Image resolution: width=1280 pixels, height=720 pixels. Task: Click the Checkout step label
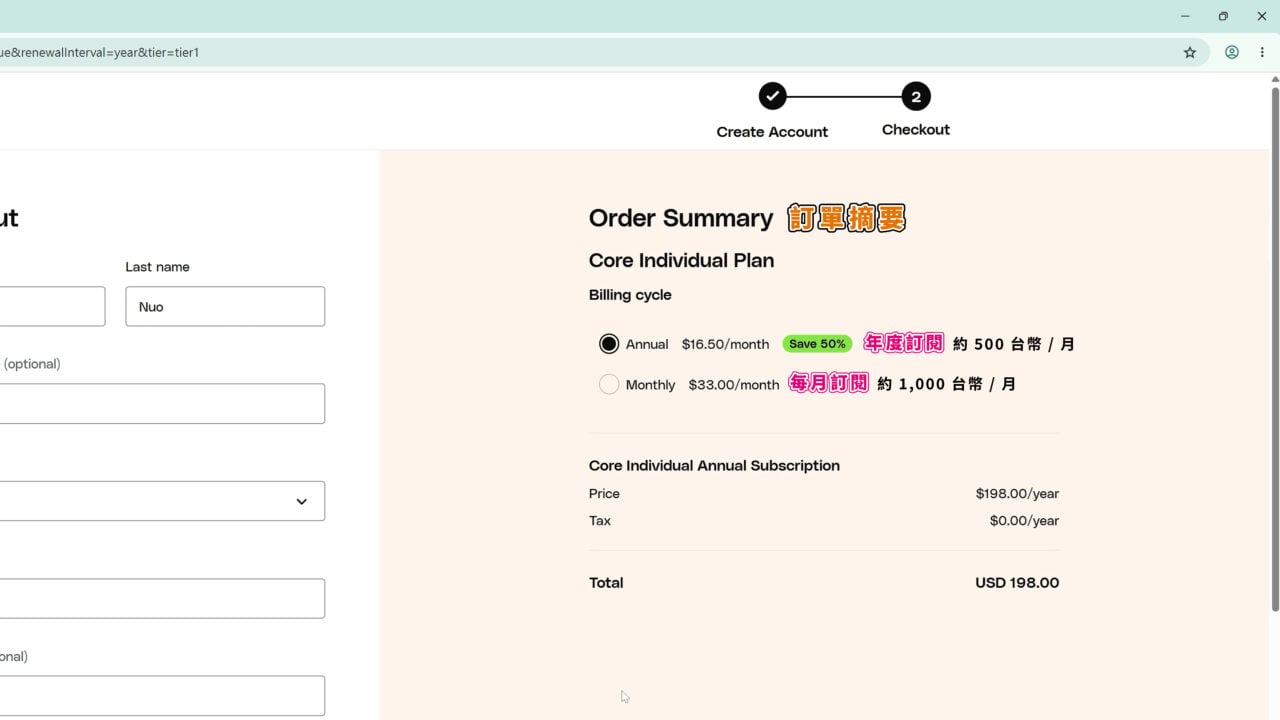coord(916,130)
